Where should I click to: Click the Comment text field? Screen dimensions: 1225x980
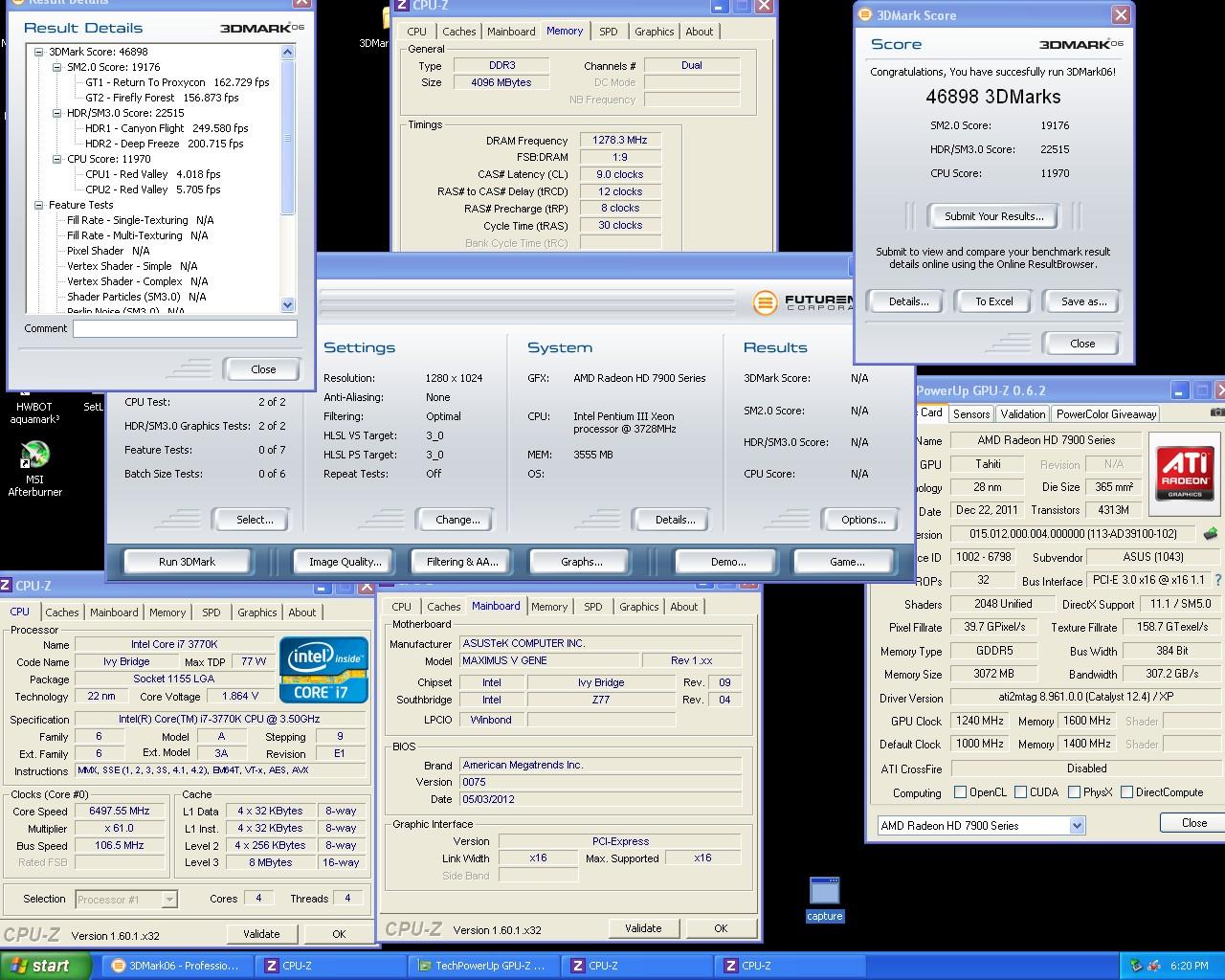(185, 329)
